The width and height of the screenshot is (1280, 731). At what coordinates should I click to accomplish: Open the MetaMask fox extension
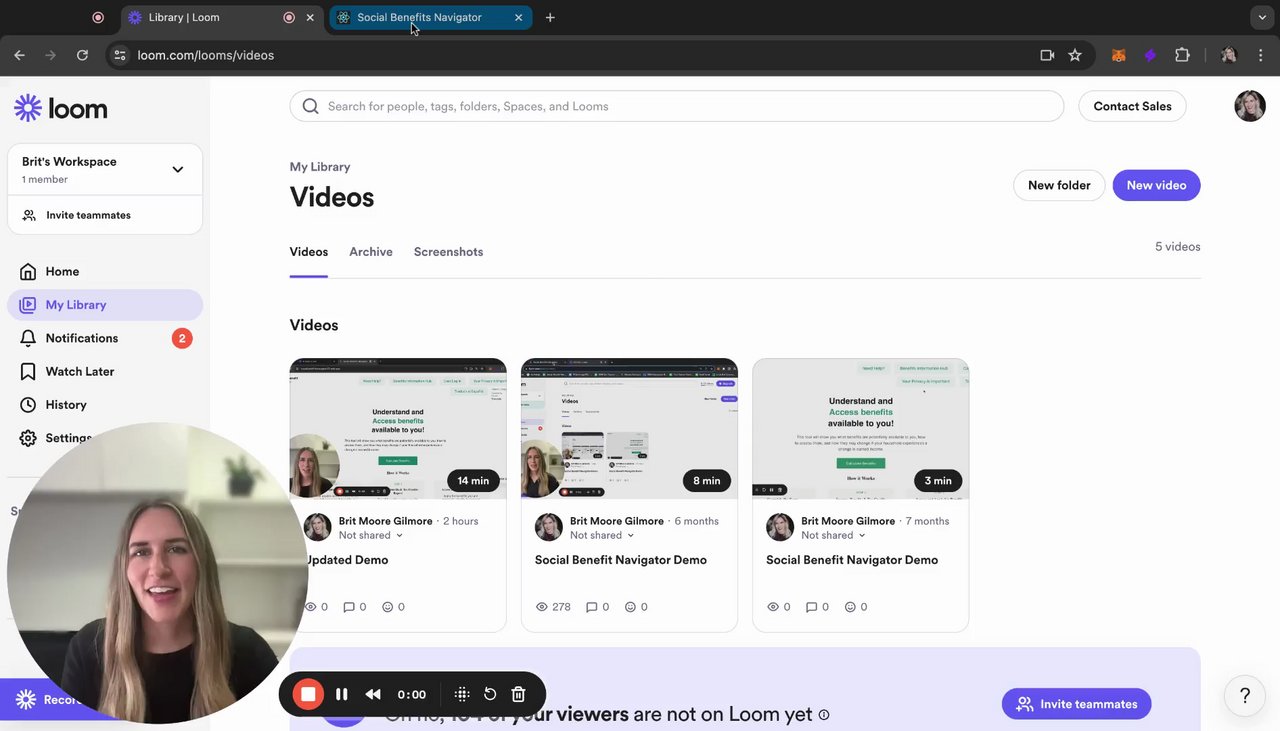point(1119,55)
